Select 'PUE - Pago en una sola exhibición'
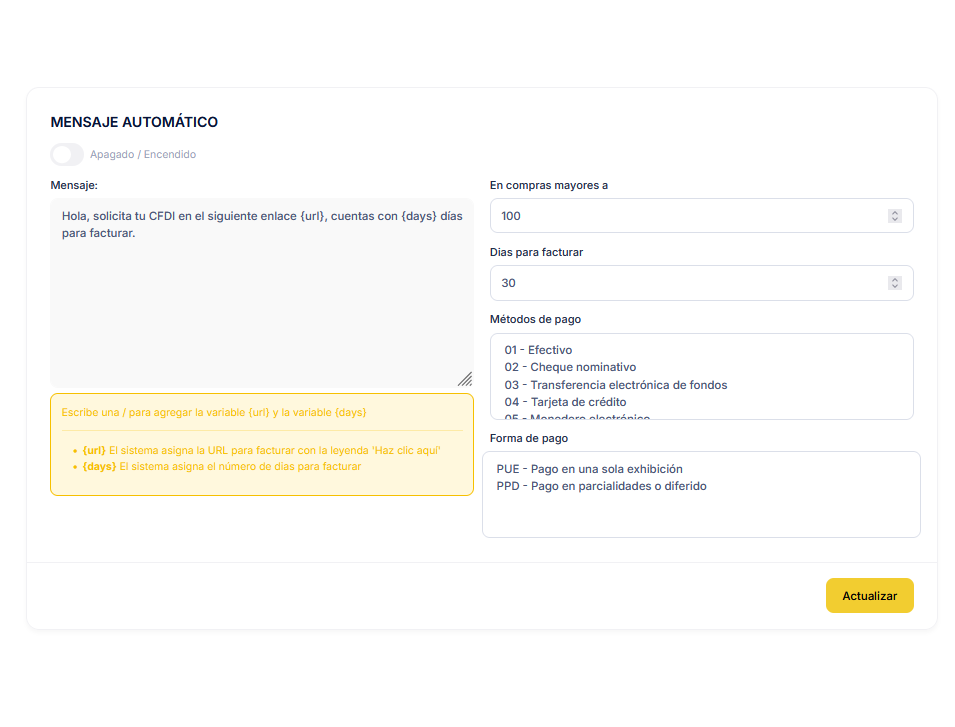 click(x=589, y=469)
